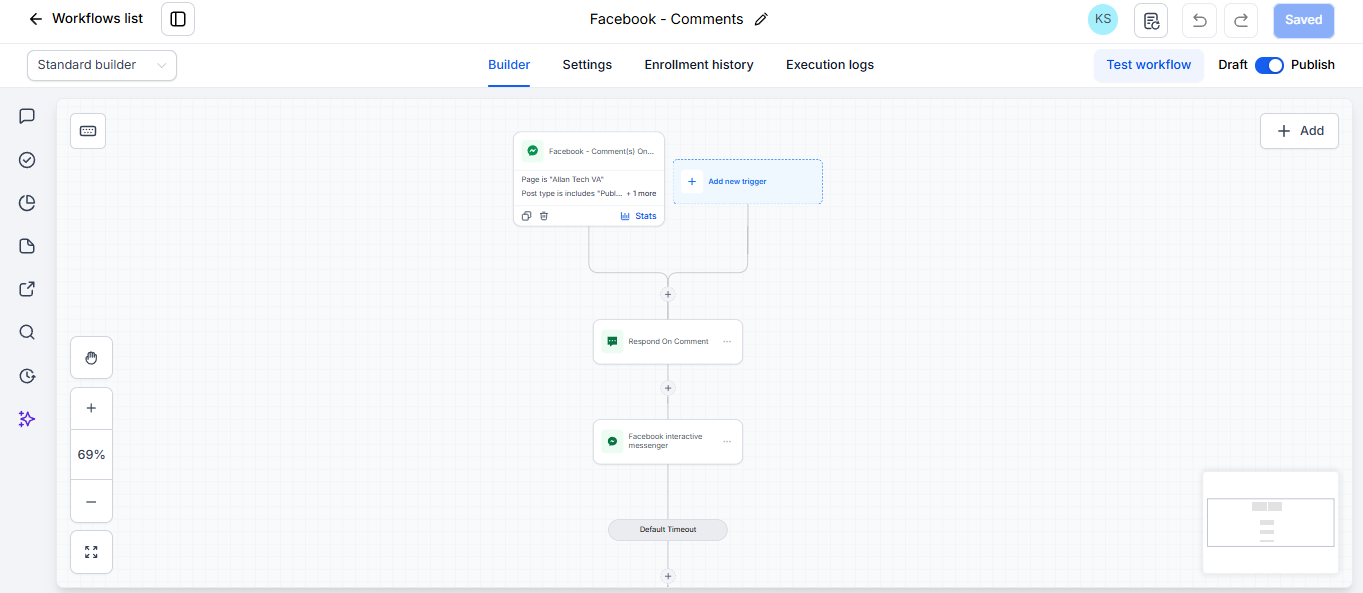Image resolution: width=1363 pixels, height=593 pixels.
Task: Open Facebook interactive messenger options menu
Action: [727, 442]
